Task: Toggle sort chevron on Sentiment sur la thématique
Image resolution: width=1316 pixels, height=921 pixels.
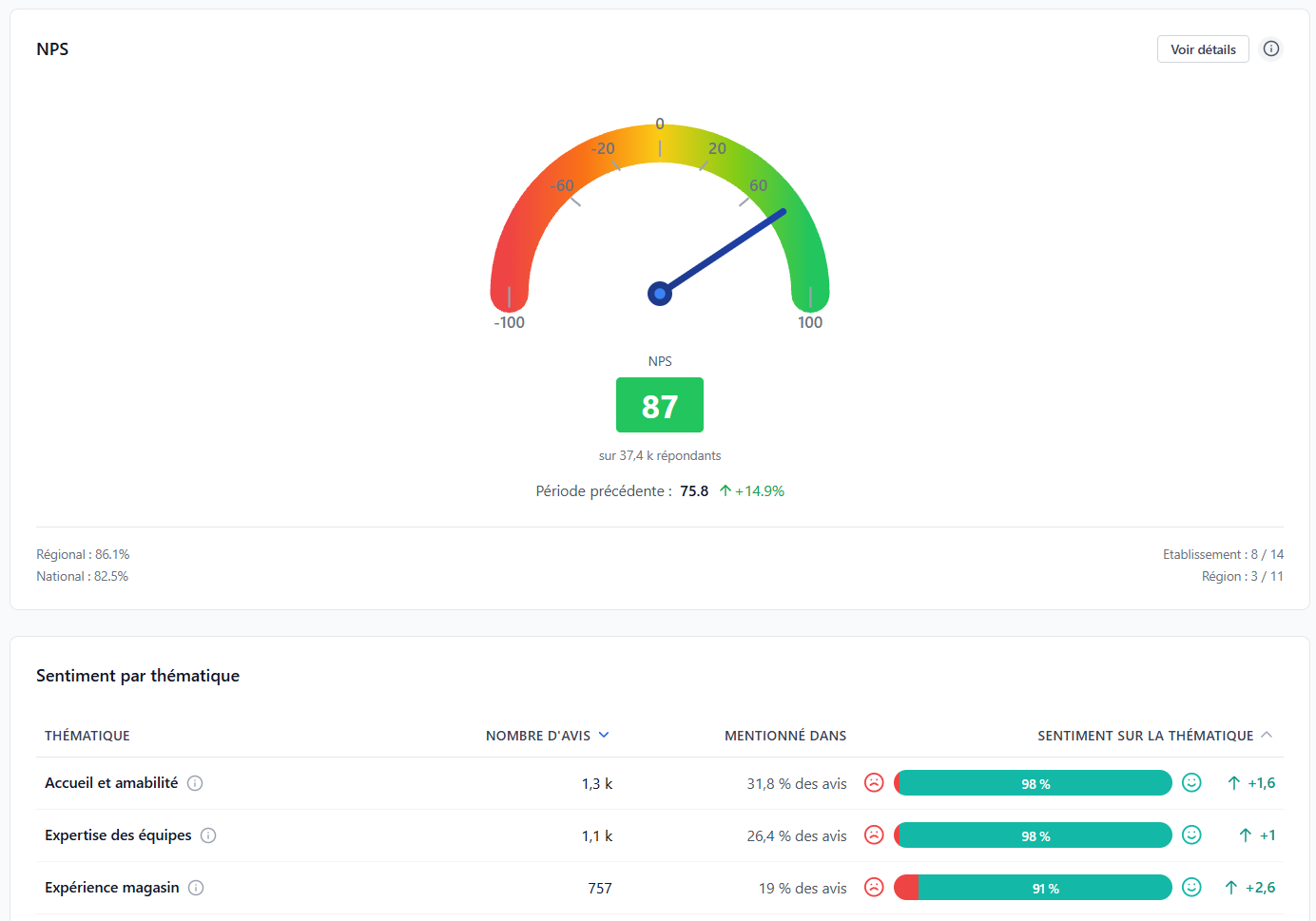Action: [1267, 735]
